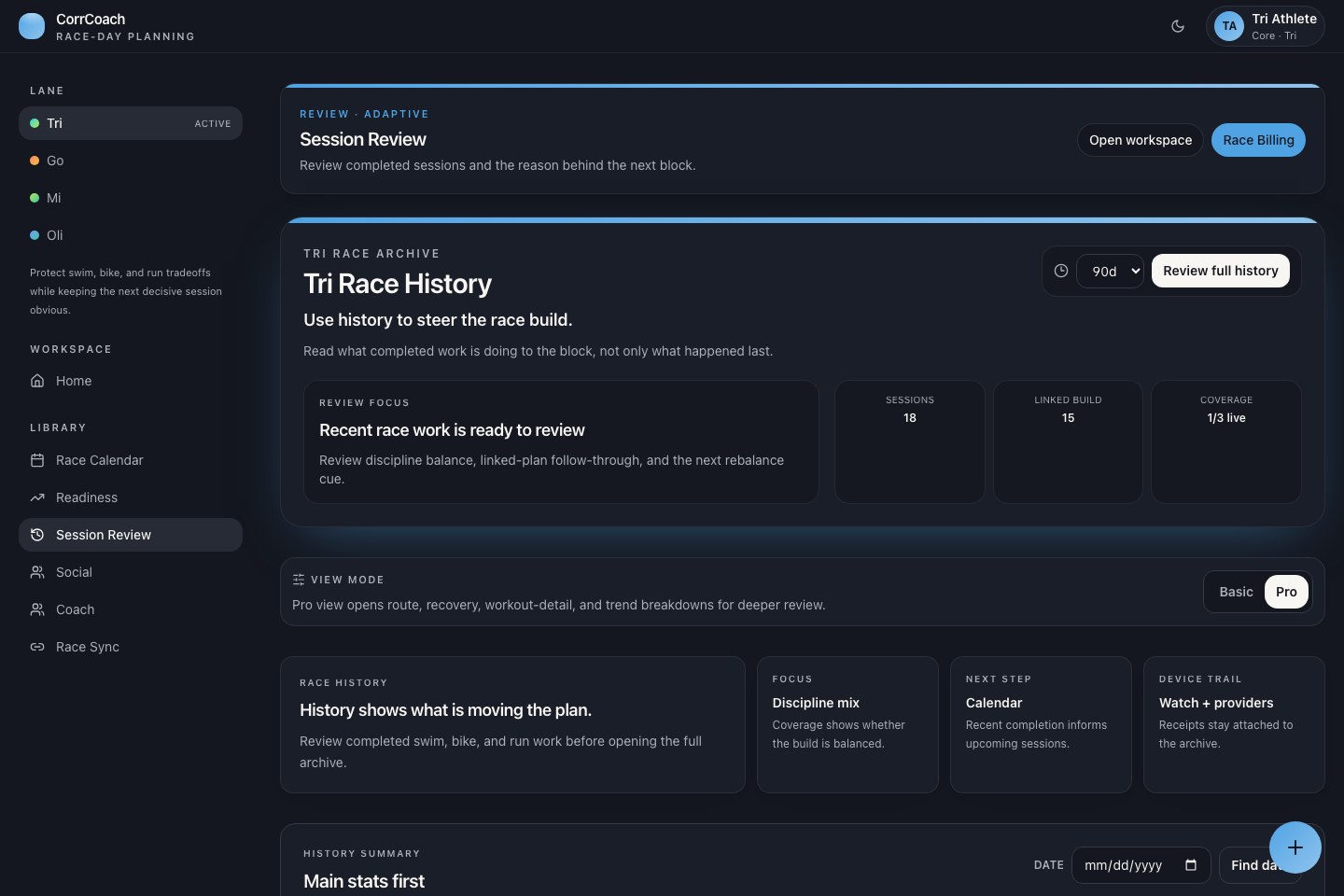Select the Go lane

tap(131, 161)
